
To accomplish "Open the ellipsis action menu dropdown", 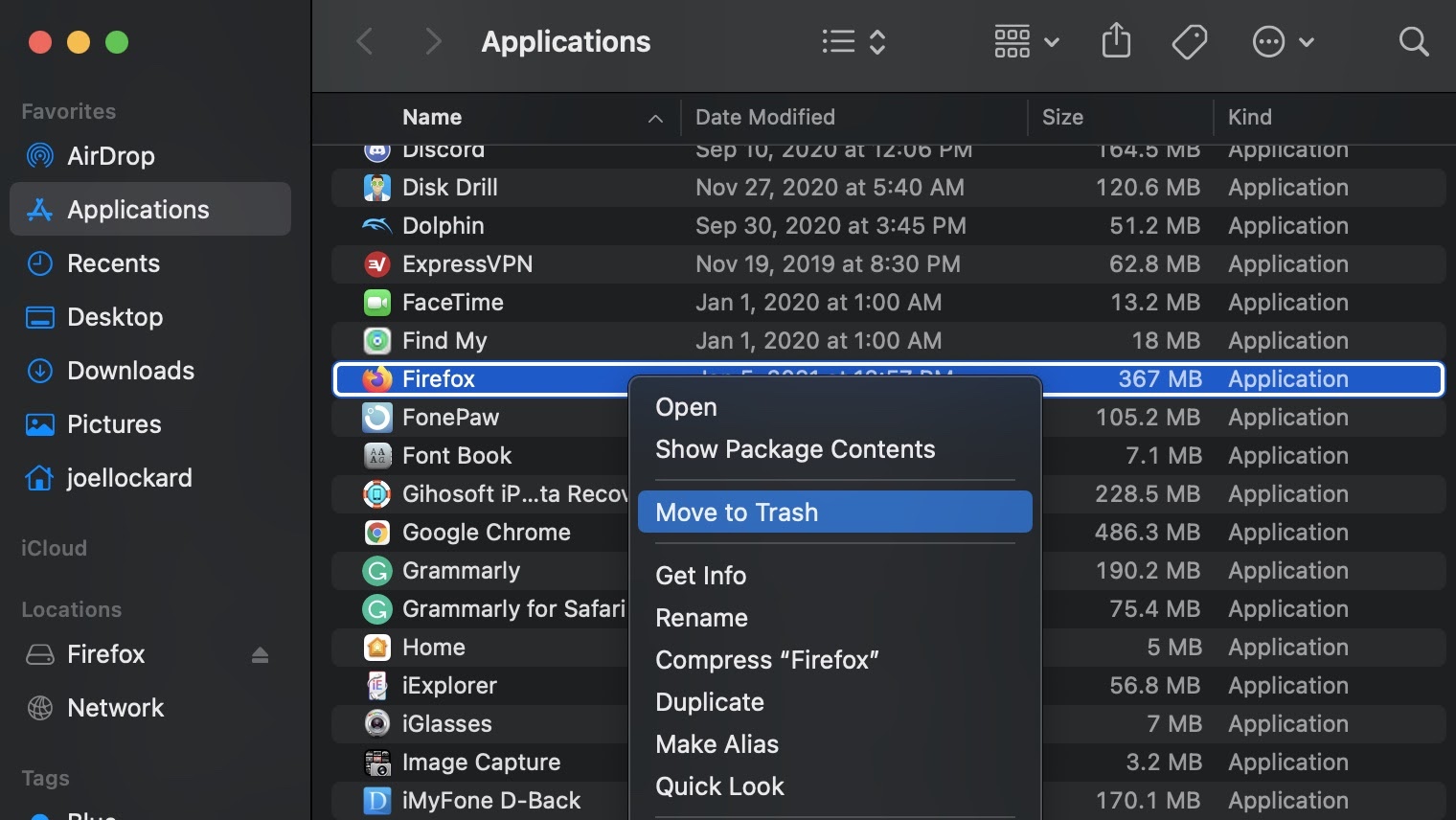I will pyautogui.click(x=1283, y=41).
